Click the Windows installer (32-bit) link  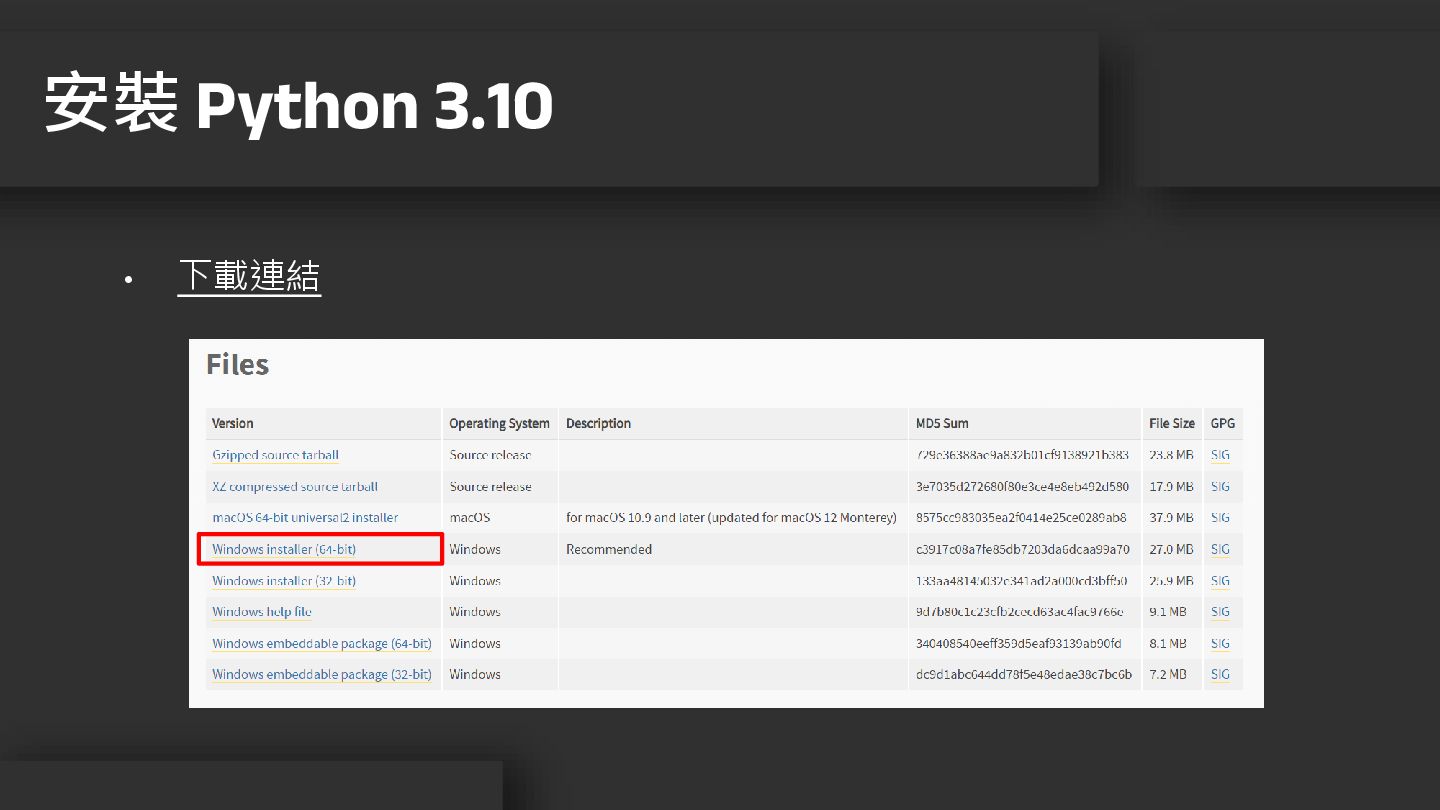pos(284,581)
